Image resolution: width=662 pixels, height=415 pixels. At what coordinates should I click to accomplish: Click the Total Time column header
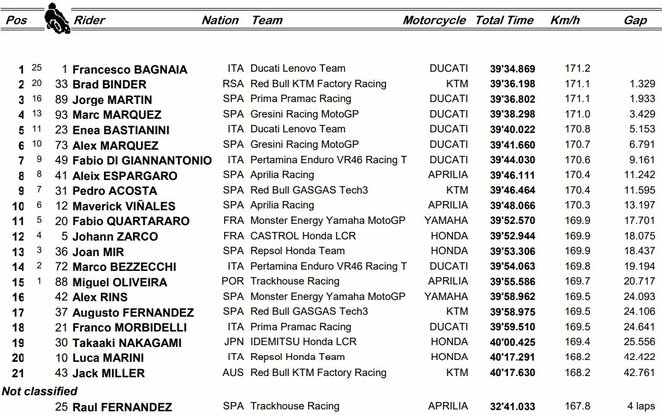502,20
